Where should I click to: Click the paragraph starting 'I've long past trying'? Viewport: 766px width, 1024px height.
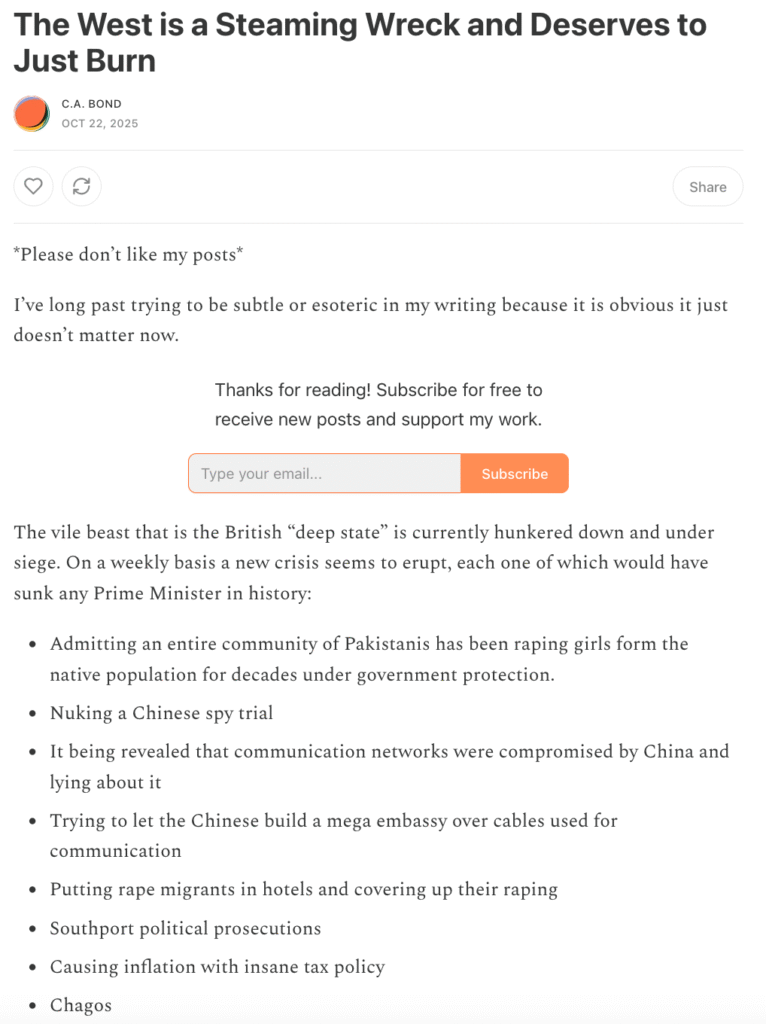[370, 319]
